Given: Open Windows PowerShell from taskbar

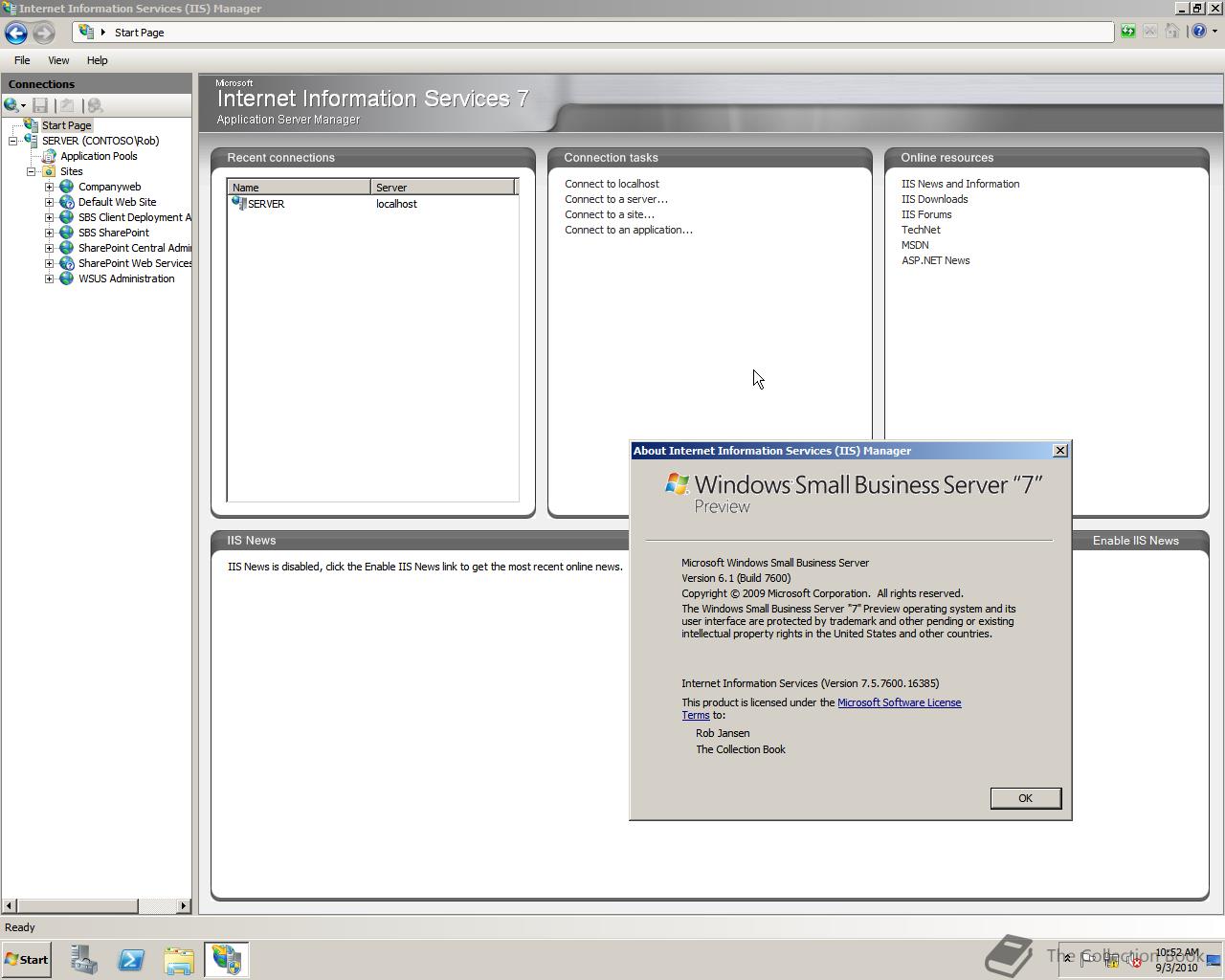Looking at the screenshot, I should tap(131, 960).
